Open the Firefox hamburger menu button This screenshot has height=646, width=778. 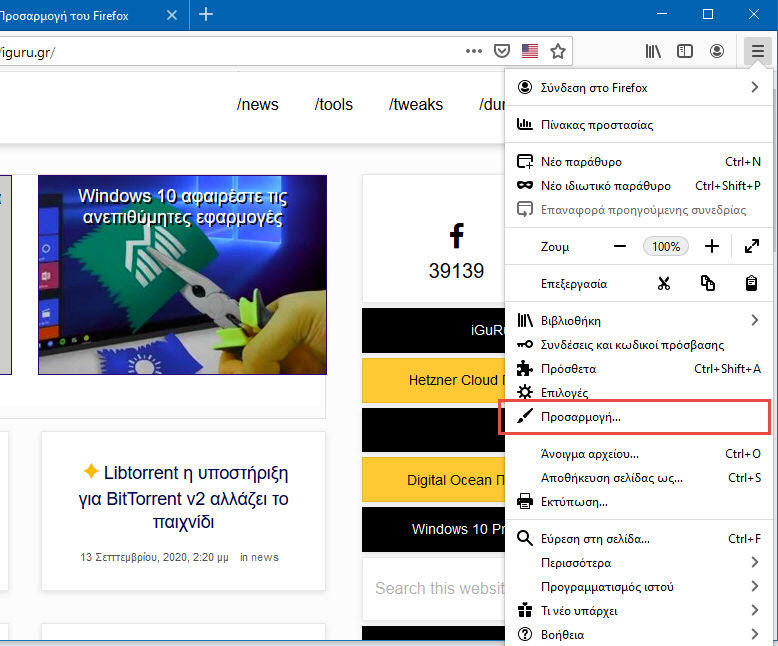click(757, 51)
